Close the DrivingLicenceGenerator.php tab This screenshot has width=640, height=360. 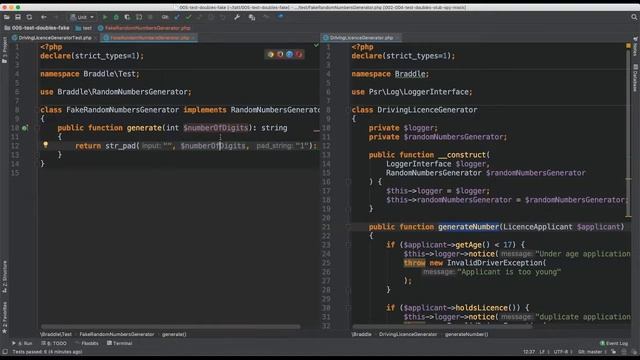(x=398, y=38)
